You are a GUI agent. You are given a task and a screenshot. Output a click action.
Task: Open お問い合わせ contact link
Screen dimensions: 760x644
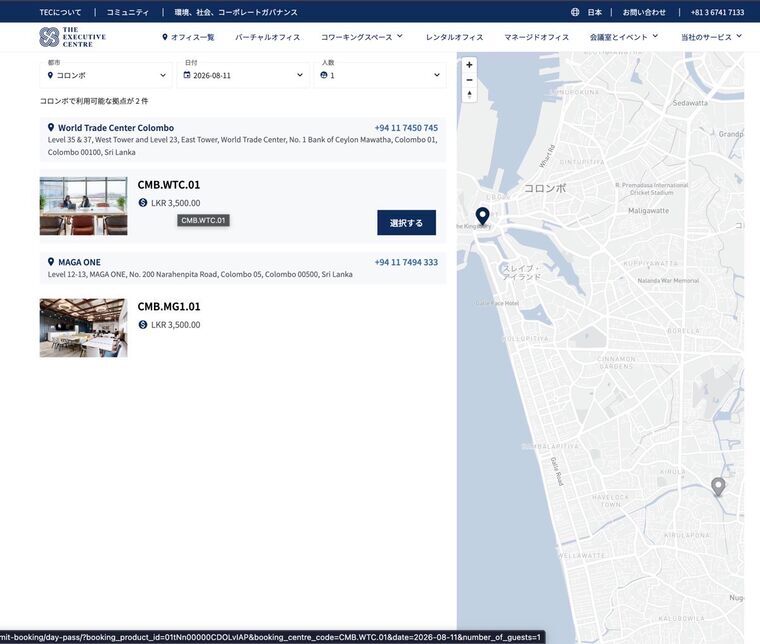[644, 12]
